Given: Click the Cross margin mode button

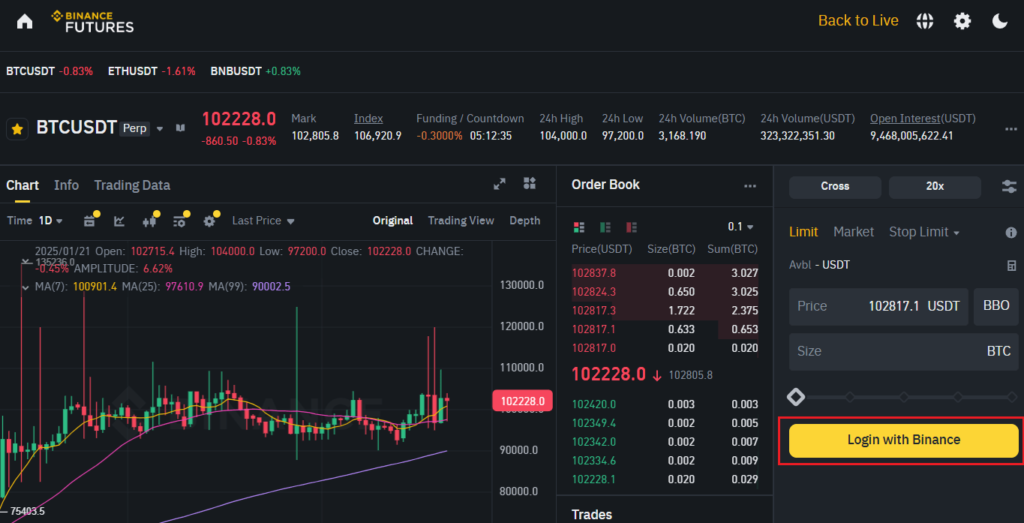Looking at the screenshot, I should tap(835, 187).
